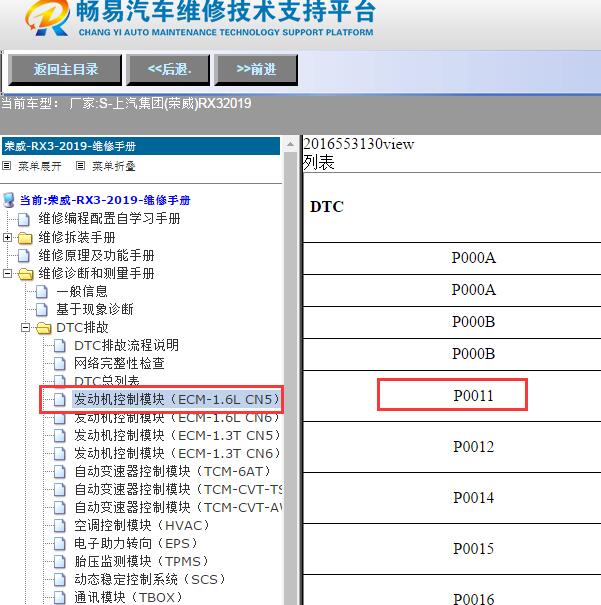The height and width of the screenshot is (605, 601).
Task: Click the 荣威-RX3-2019-维修手册 panel title bar
Action: 141,146
